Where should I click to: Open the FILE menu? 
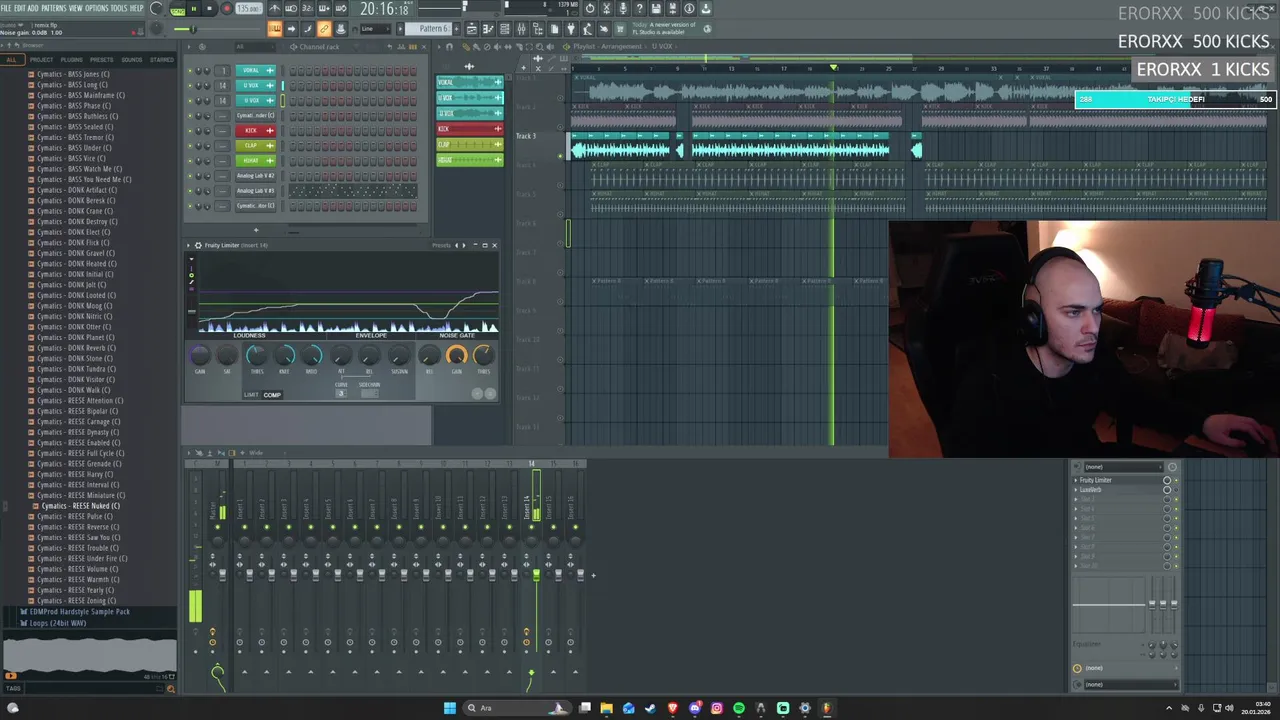[x=7, y=9]
